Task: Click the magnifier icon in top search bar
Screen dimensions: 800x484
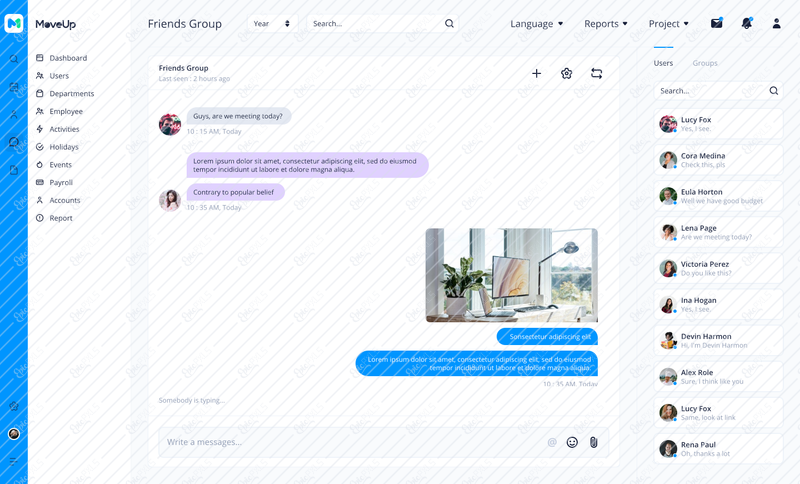Action: point(449,23)
